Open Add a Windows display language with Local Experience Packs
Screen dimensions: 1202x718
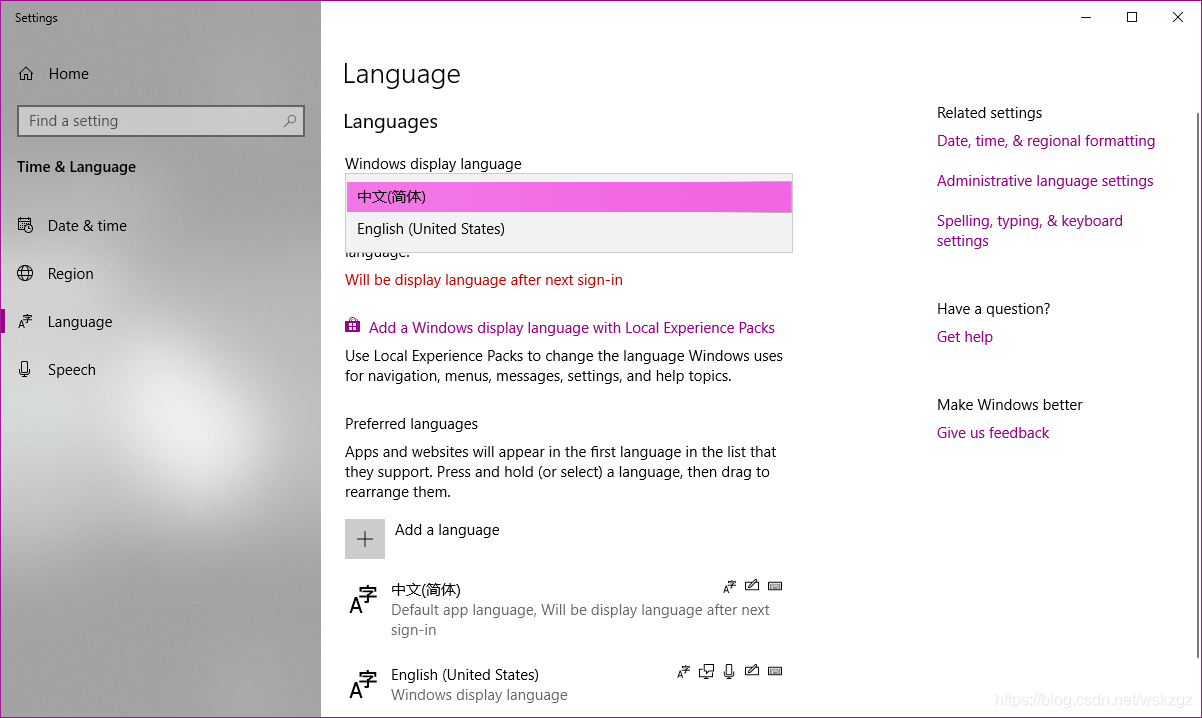[572, 328]
